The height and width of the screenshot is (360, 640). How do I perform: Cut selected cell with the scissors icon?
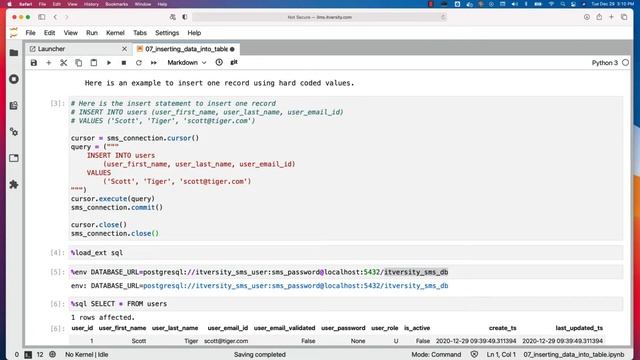64,63
